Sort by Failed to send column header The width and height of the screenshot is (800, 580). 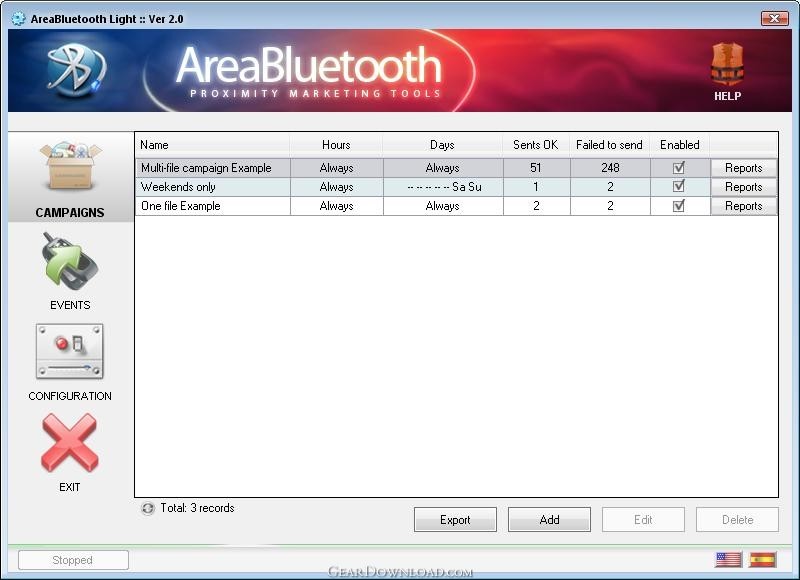(x=609, y=145)
